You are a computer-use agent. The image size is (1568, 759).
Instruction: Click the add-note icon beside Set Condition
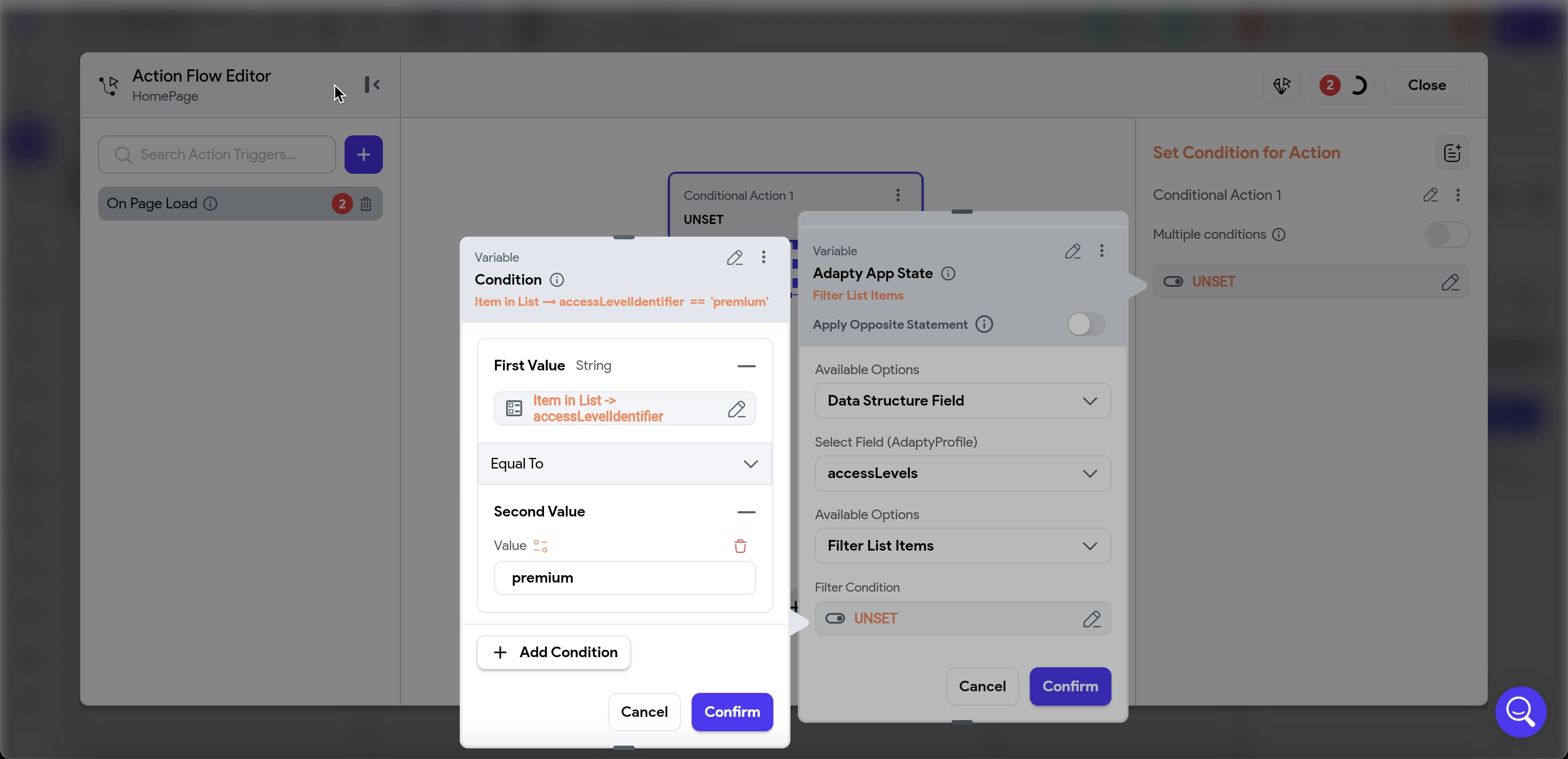1452,152
